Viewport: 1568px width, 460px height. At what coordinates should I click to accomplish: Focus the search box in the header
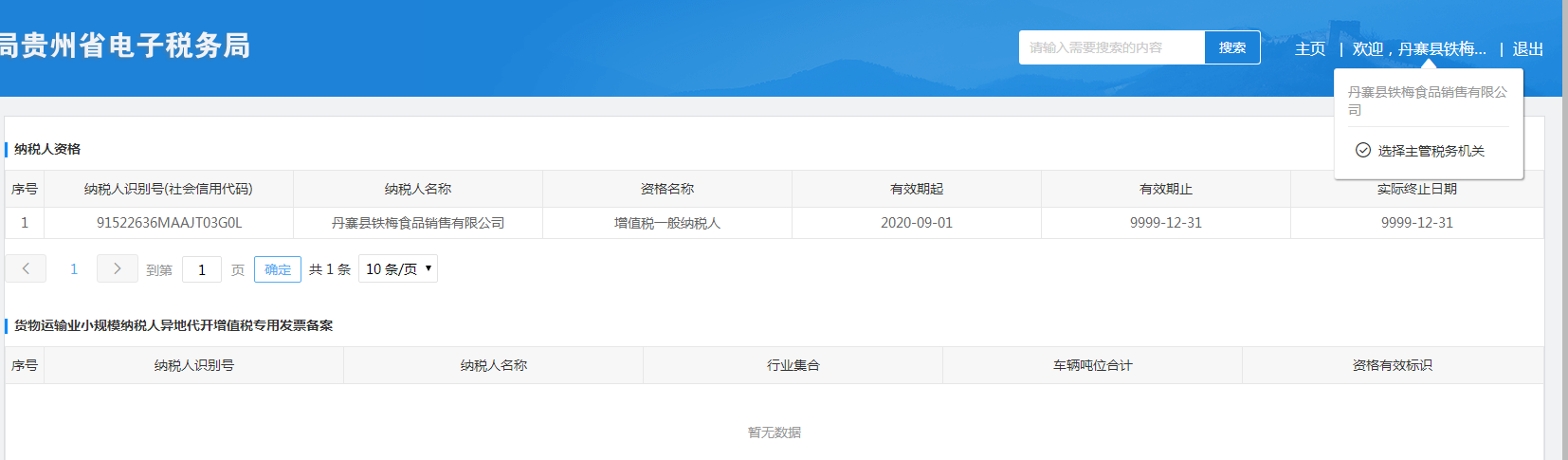point(1111,47)
